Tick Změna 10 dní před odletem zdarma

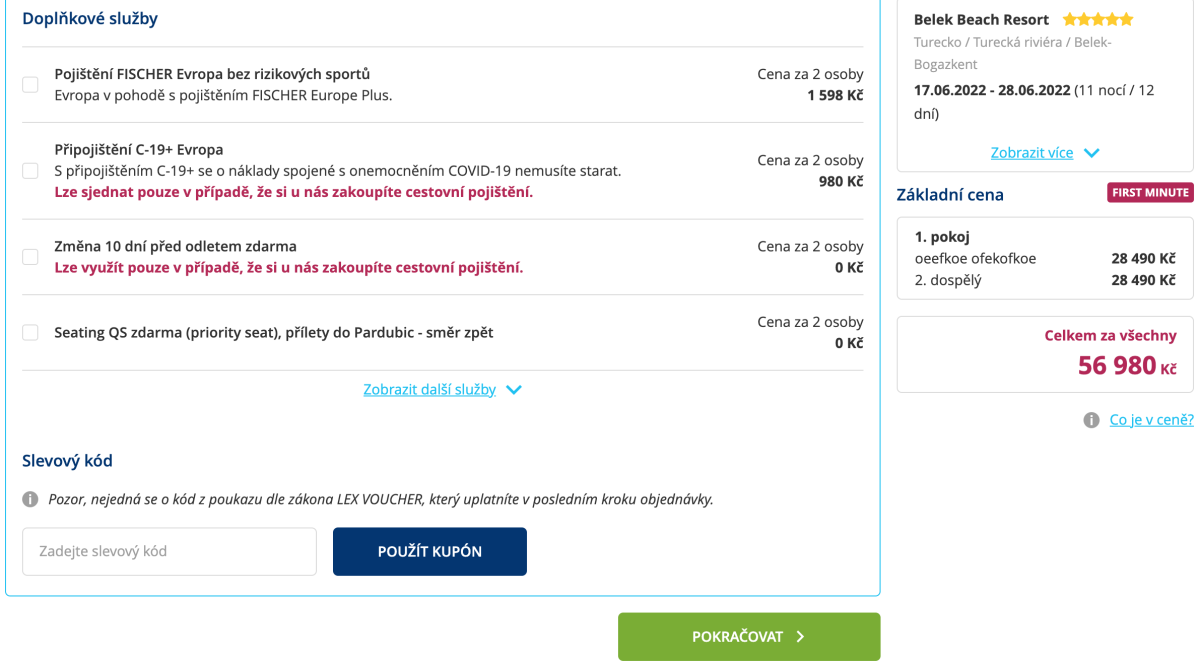coord(31,257)
